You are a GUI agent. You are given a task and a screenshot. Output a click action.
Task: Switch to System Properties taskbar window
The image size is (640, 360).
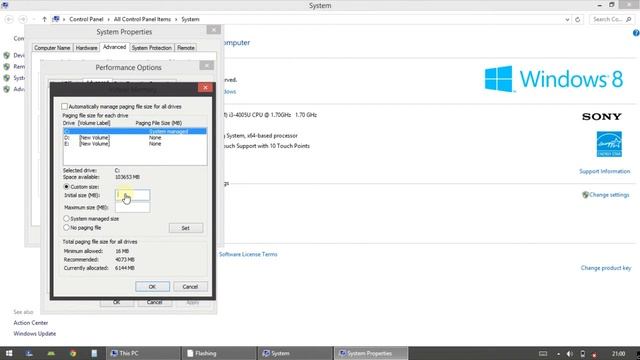click(x=371, y=353)
